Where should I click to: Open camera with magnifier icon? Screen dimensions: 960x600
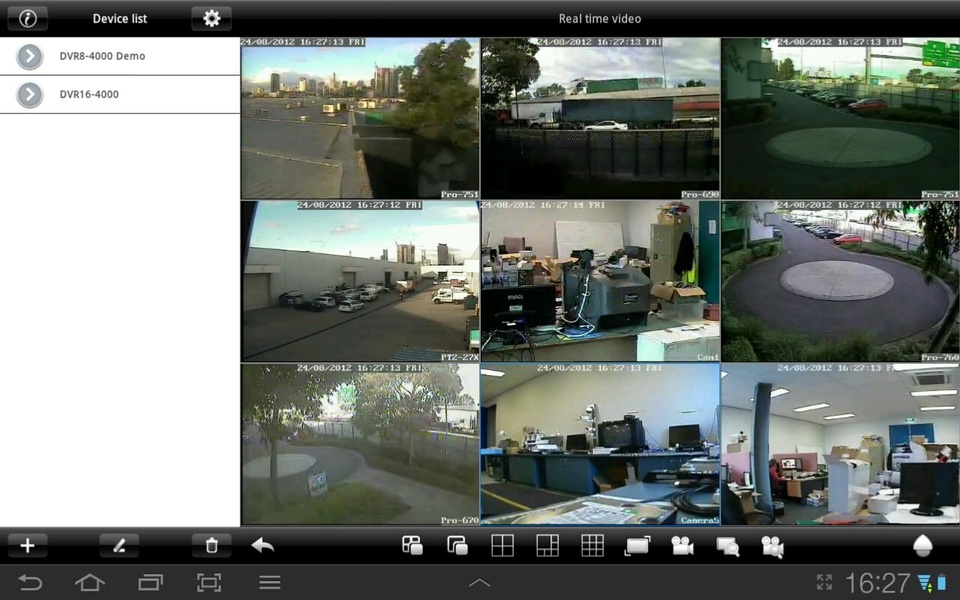tap(773, 547)
